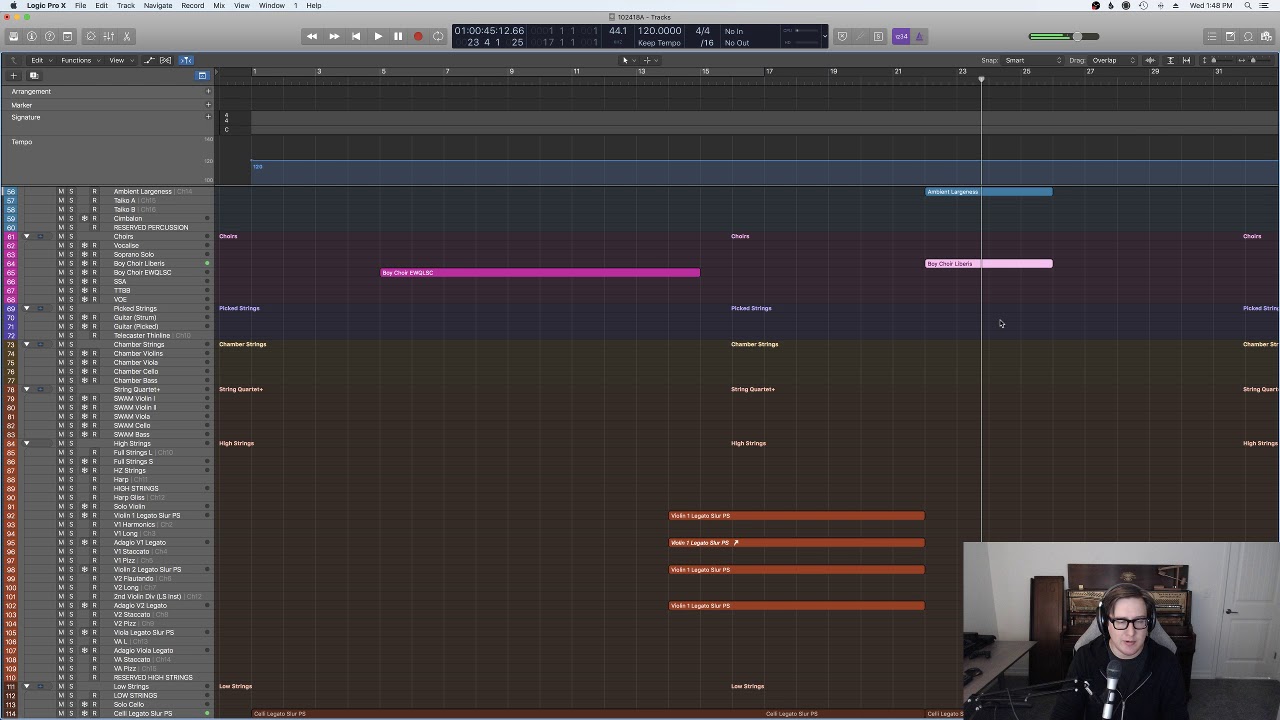Solo the Soprano Solo track

click(x=71, y=254)
